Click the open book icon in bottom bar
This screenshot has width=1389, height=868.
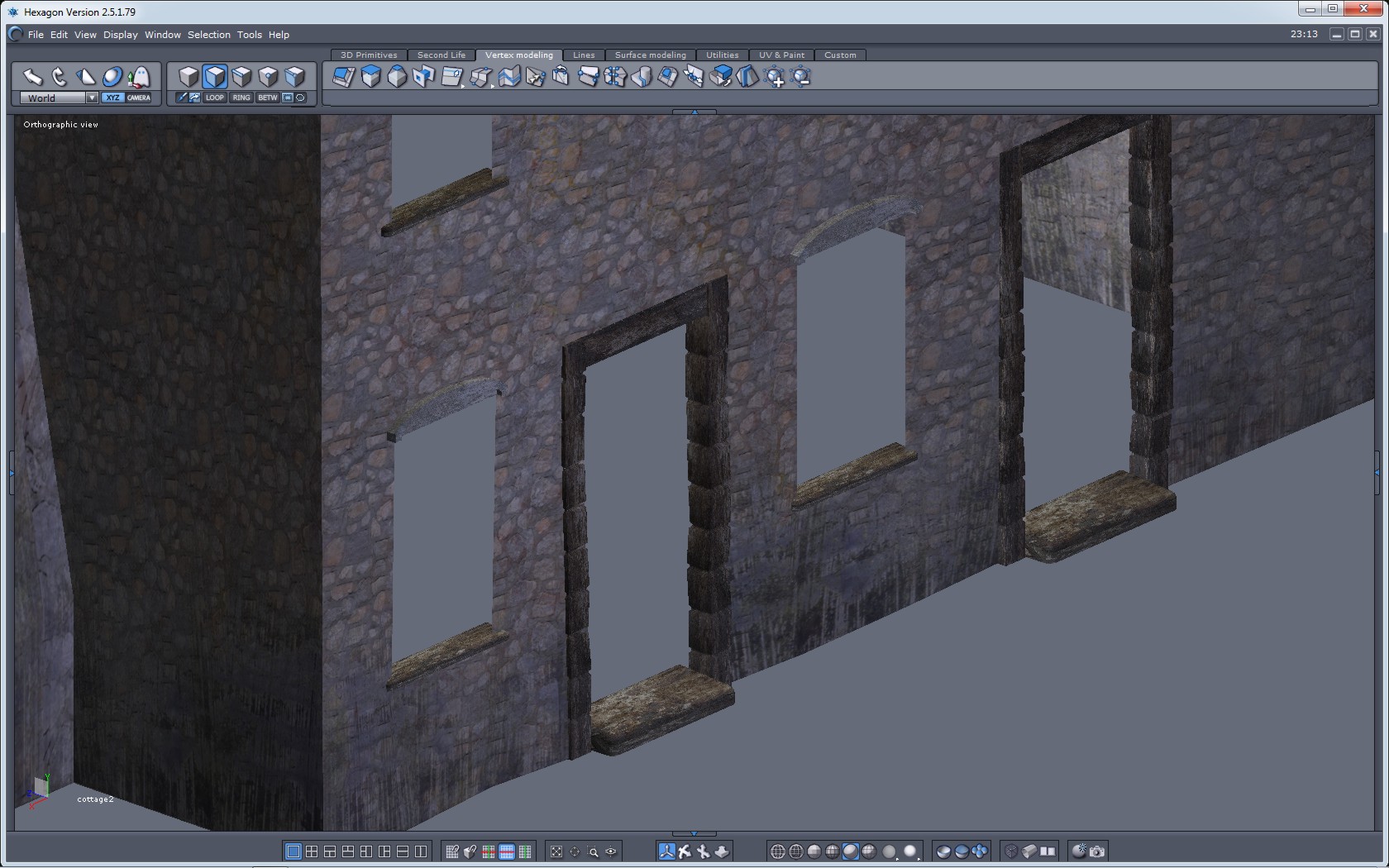point(1048,851)
